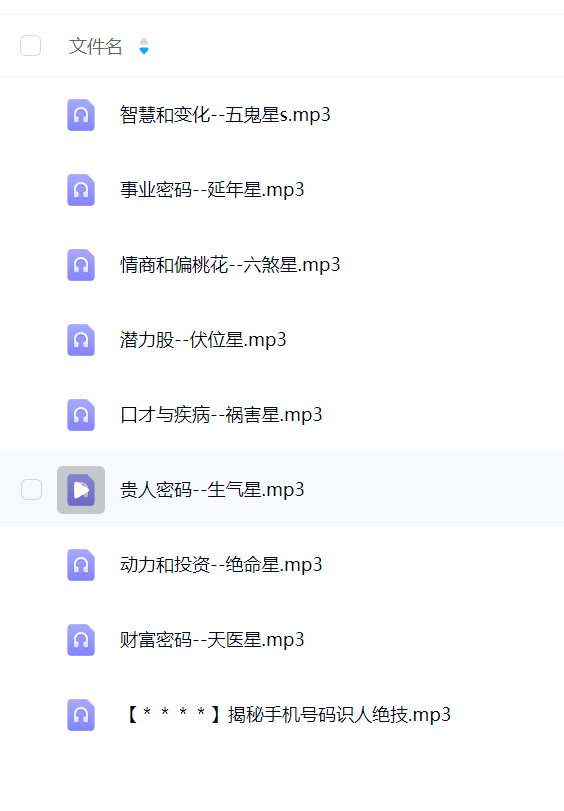Select file name 情商和偏桃花--六煞星.mp3
Viewport: 564px width, 811px height.
click(230, 265)
